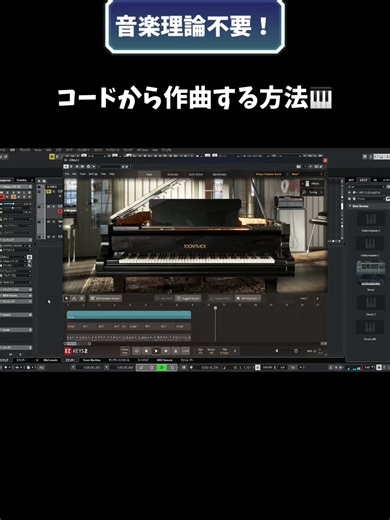Open the Tempo field in EZkeys
The image size is (390, 520).
pos(211,351)
